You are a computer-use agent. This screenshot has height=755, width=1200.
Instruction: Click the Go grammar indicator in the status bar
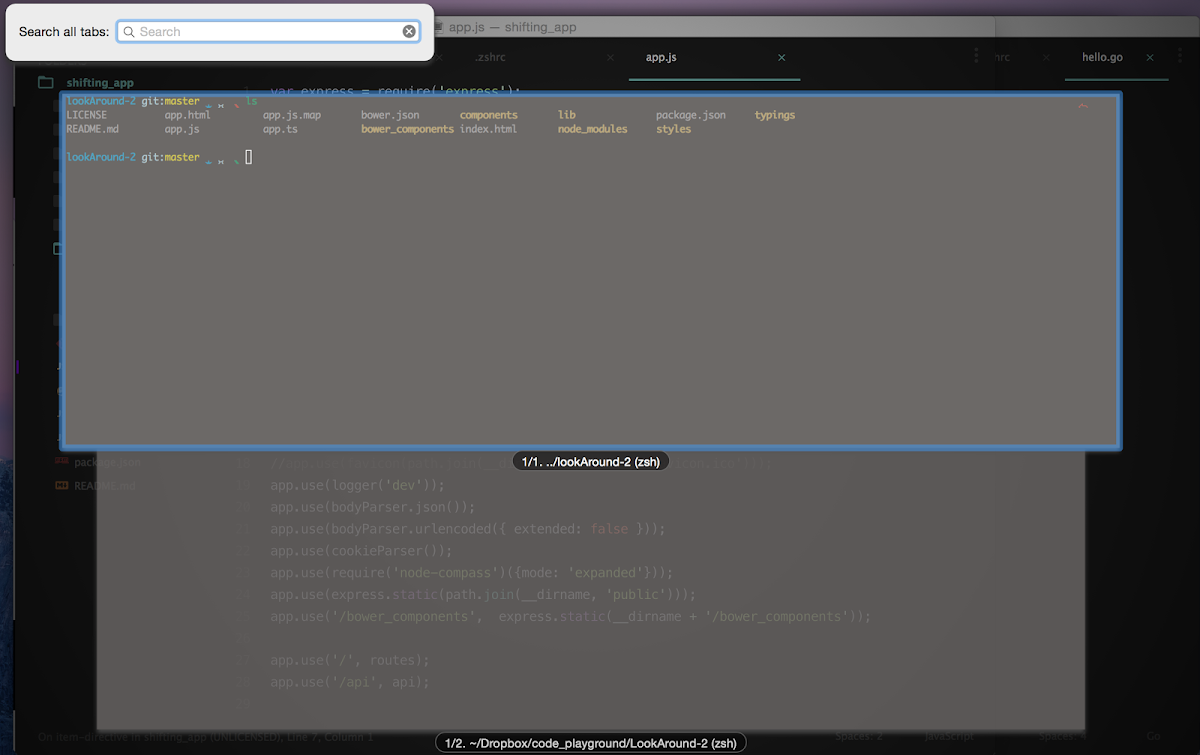click(1152, 735)
